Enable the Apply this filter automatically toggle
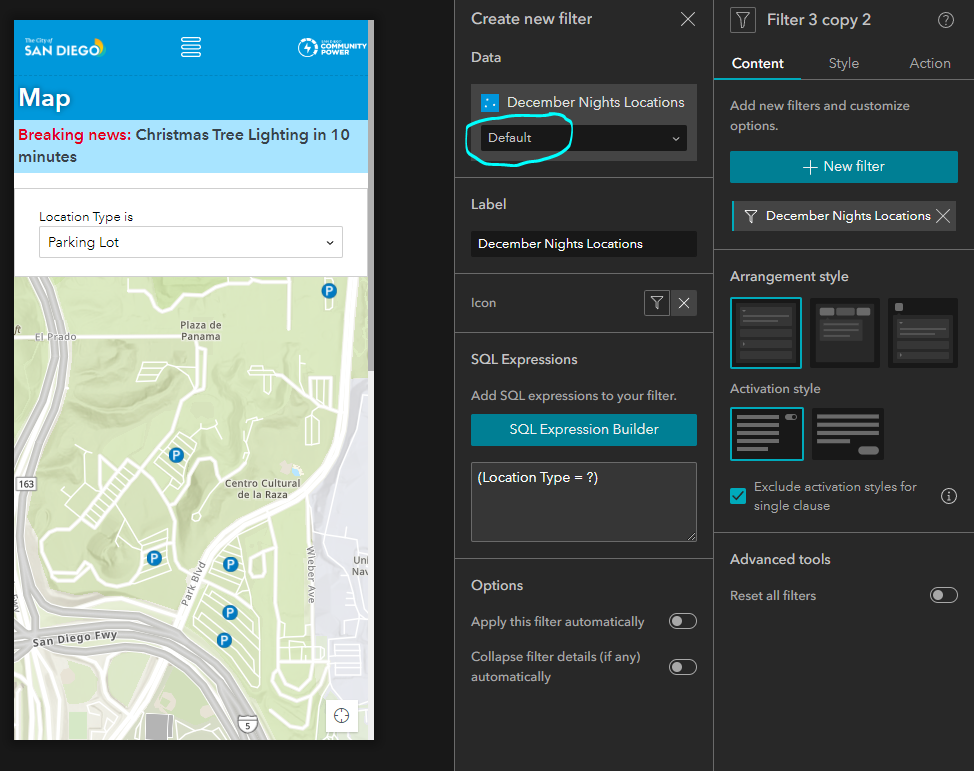The image size is (974, 771). pyautogui.click(x=682, y=621)
